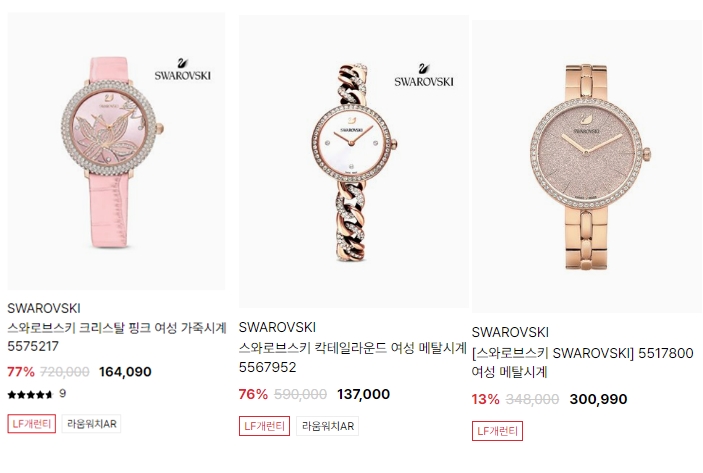Image resolution: width=703 pixels, height=473 pixels.
Task: Click the 137,000 sale price
Action: pos(363,394)
